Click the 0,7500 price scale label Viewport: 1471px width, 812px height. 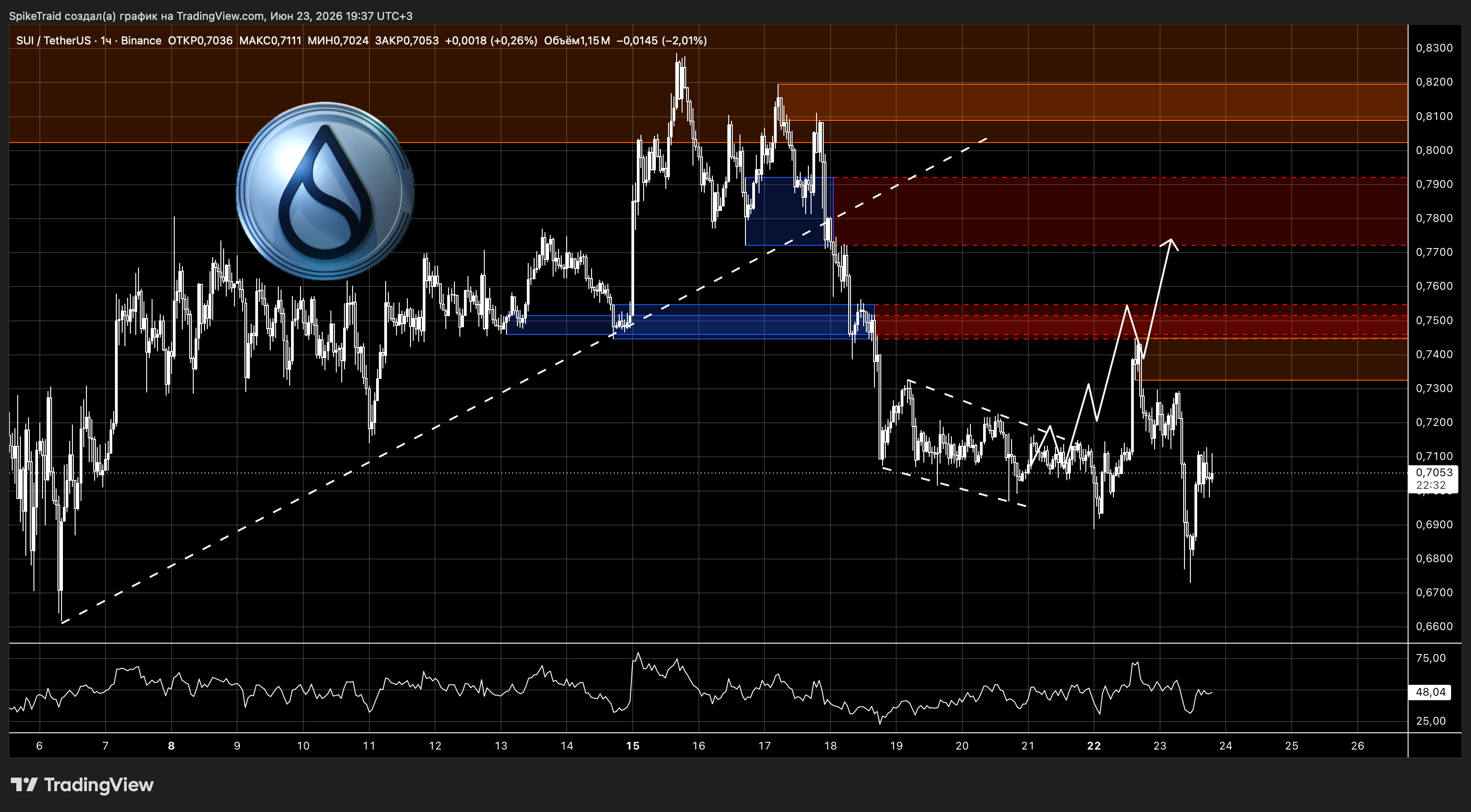[1434, 320]
